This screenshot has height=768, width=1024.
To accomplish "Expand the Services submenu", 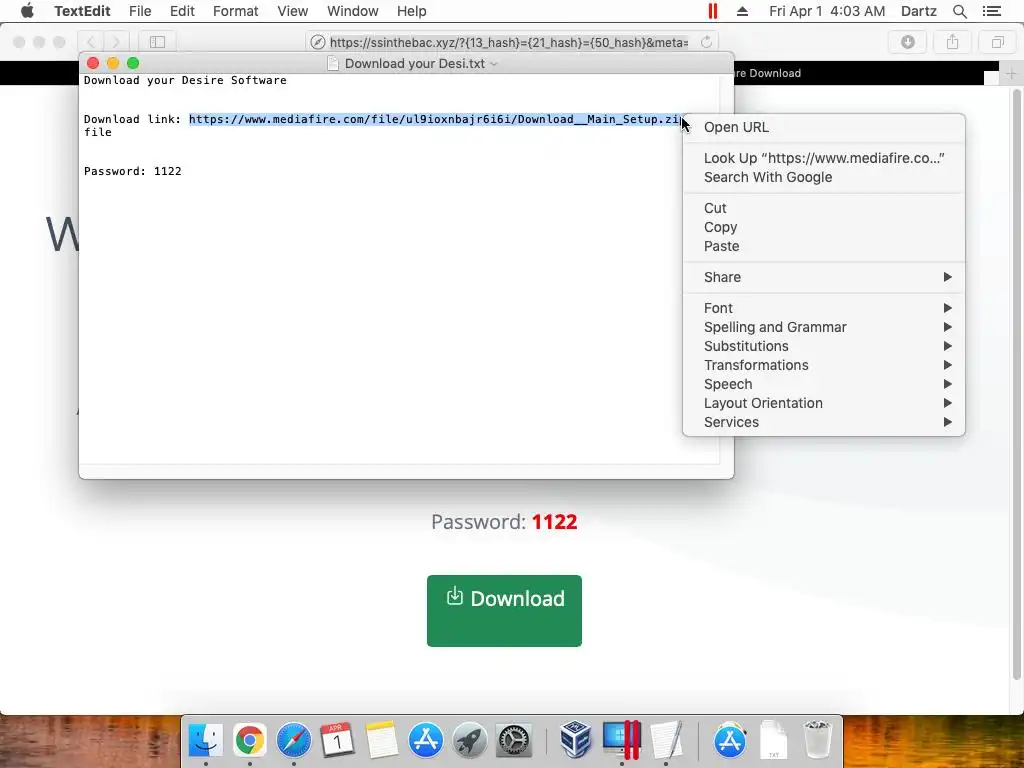I will (x=824, y=421).
